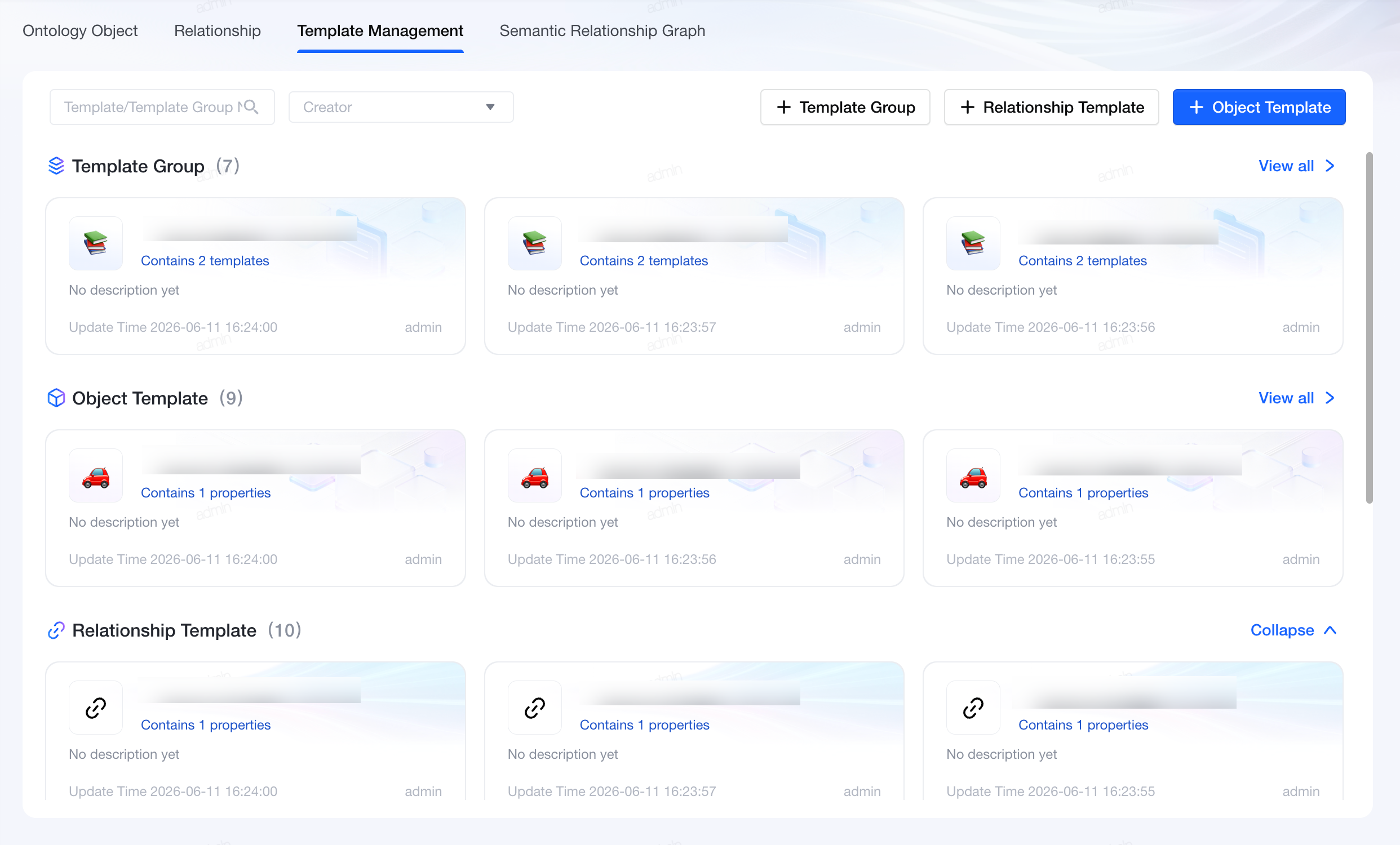The image size is (1400, 845).
Task: Expand View all for Object Template
Action: point(1296,398)
